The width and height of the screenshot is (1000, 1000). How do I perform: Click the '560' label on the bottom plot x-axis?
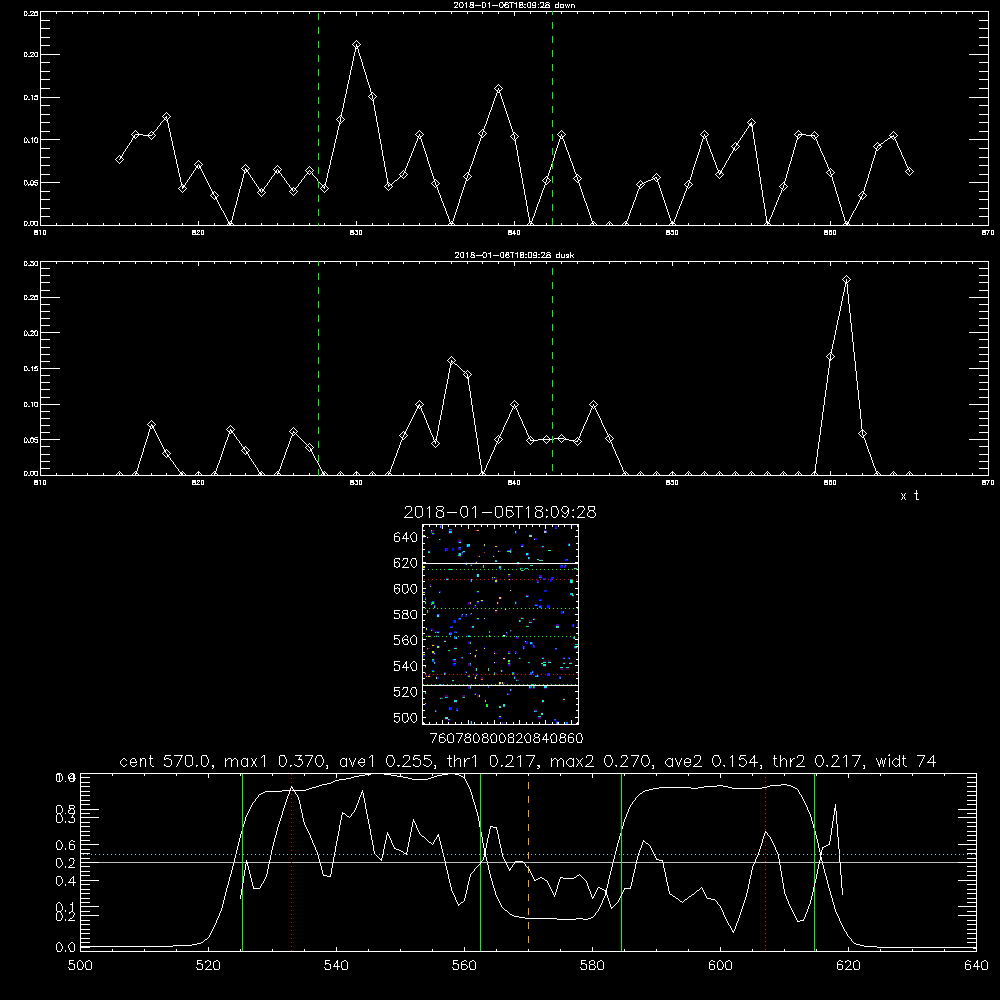click(x=464, y=966)
